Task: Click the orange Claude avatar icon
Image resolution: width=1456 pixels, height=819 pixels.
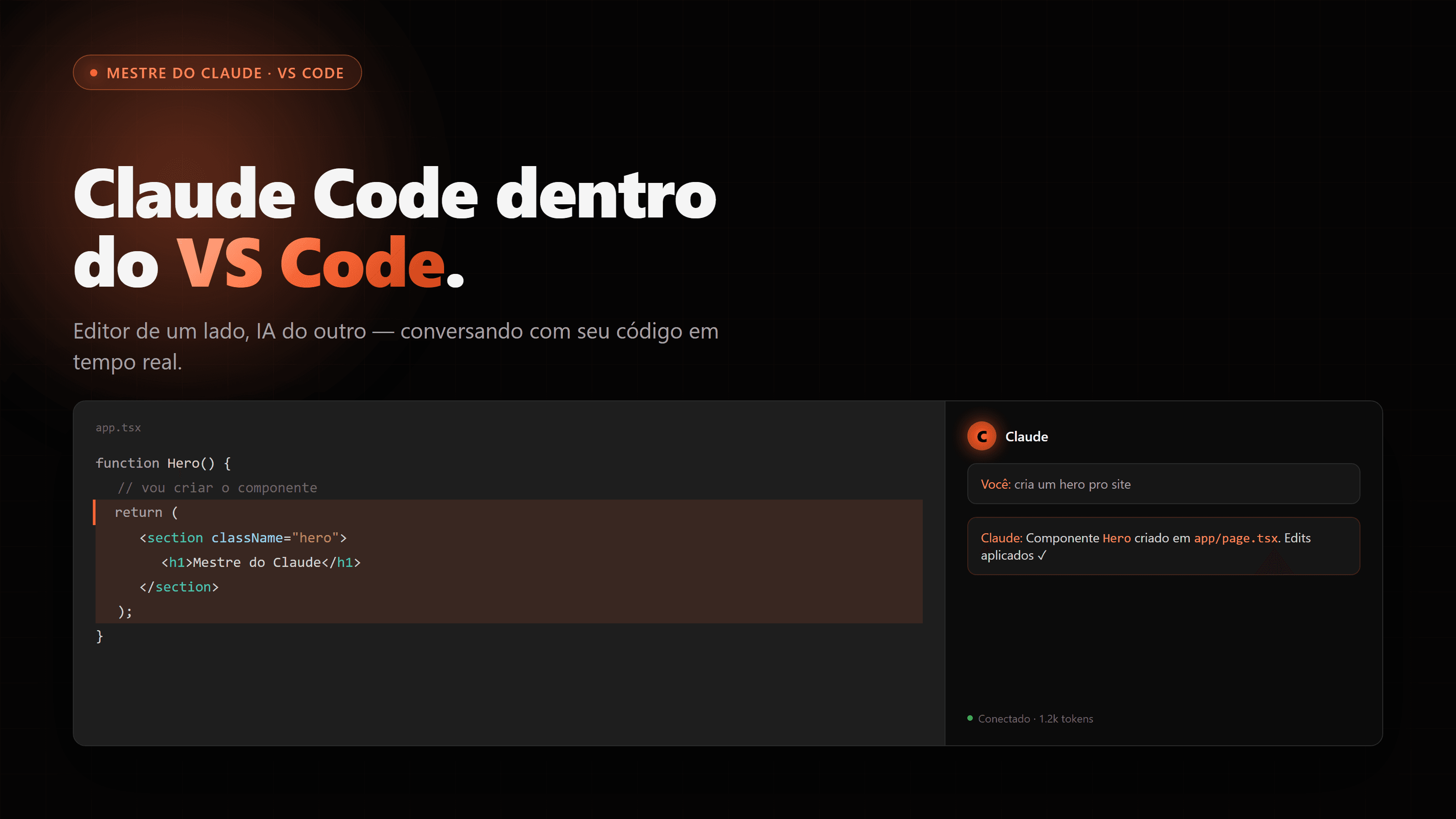Action: (982, 436)
